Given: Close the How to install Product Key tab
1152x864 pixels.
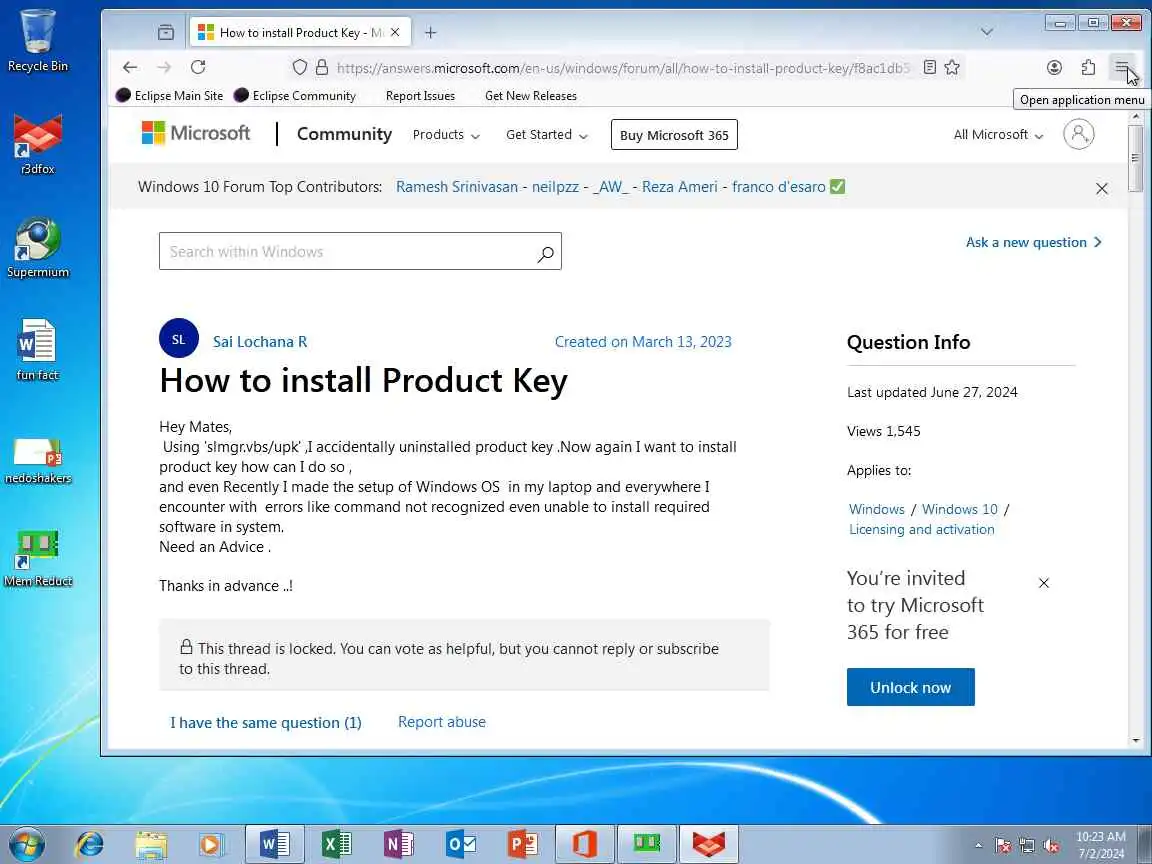Looking at the screenshot, I should pos(395,32).
